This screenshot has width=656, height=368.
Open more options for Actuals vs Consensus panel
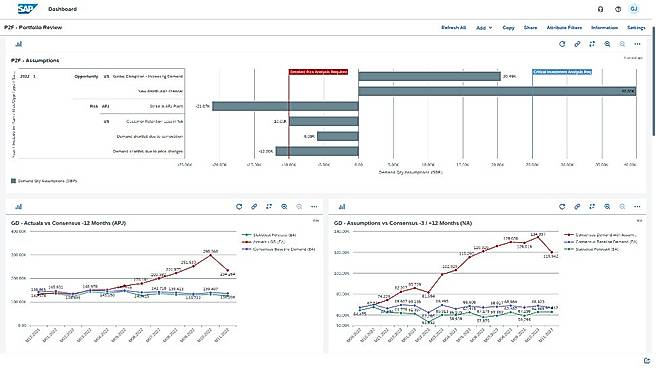pyautogui.click(x=314, y=207)
